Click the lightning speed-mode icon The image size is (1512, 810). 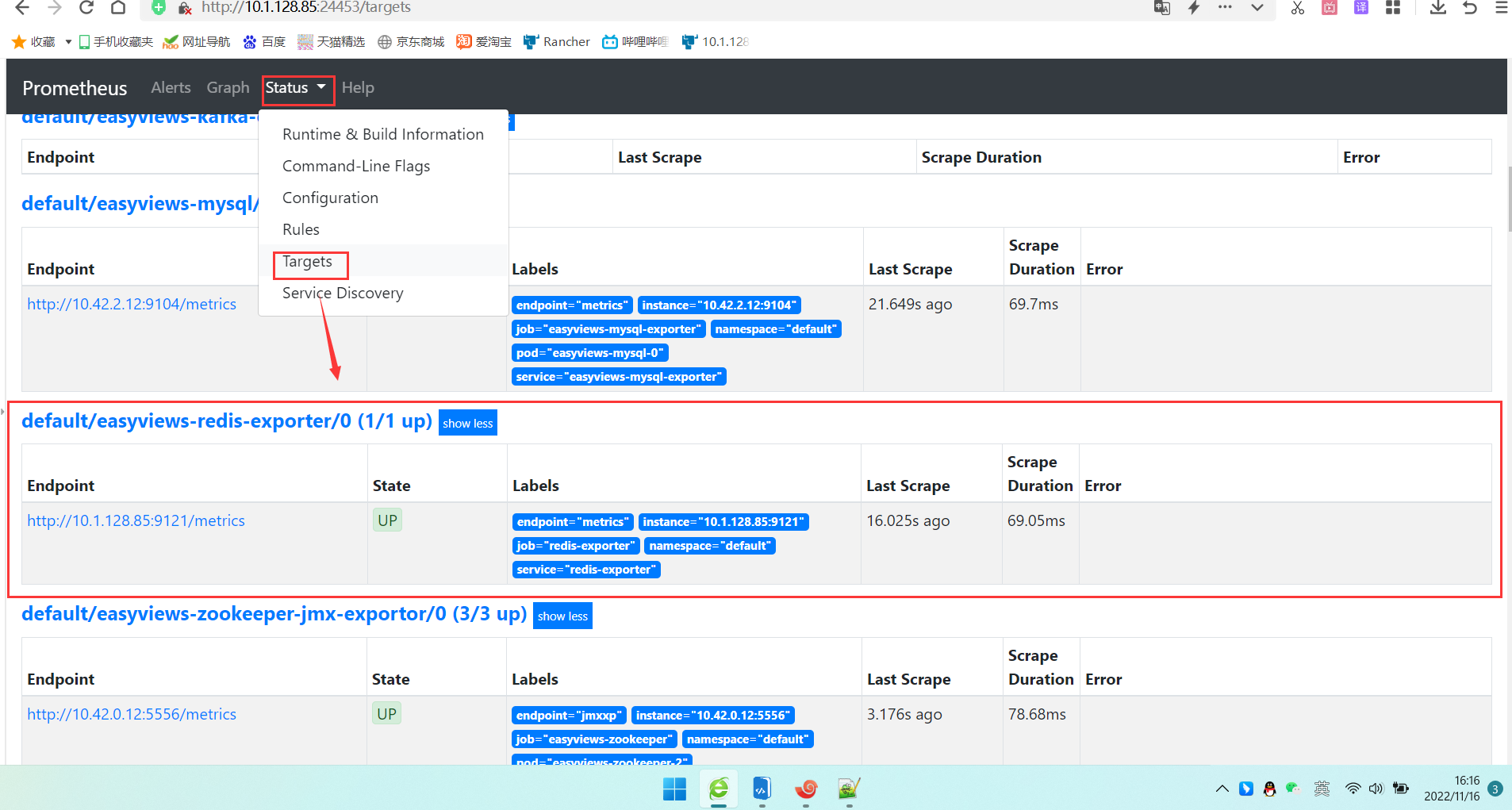pyautogui.click(x=1194, y=8)
